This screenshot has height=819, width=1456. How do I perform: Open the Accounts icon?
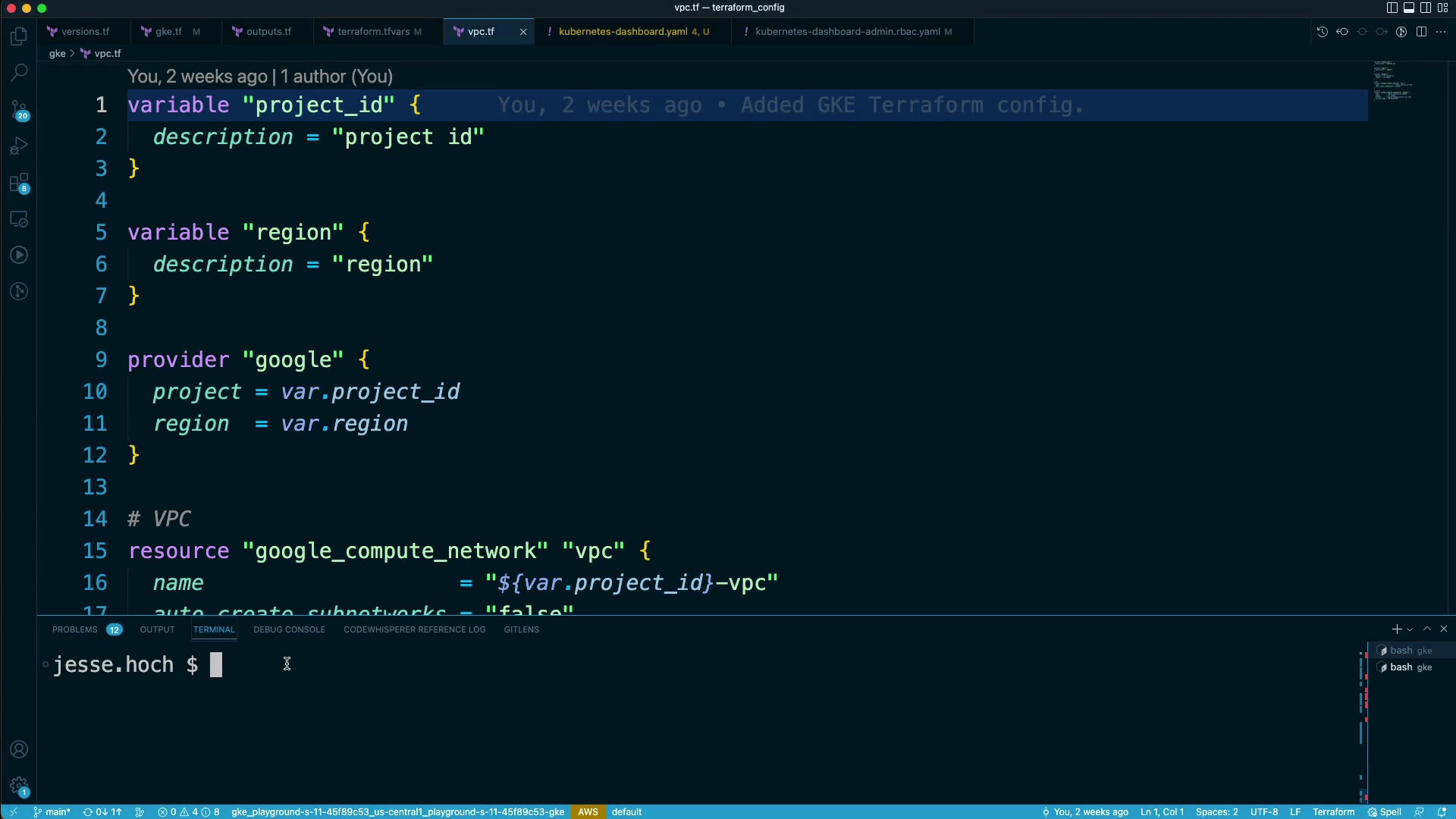point(19,750)
